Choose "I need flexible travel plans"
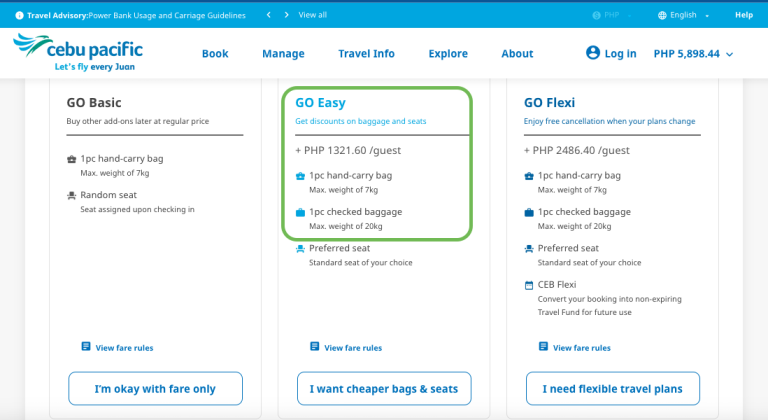 click(612, 388)
